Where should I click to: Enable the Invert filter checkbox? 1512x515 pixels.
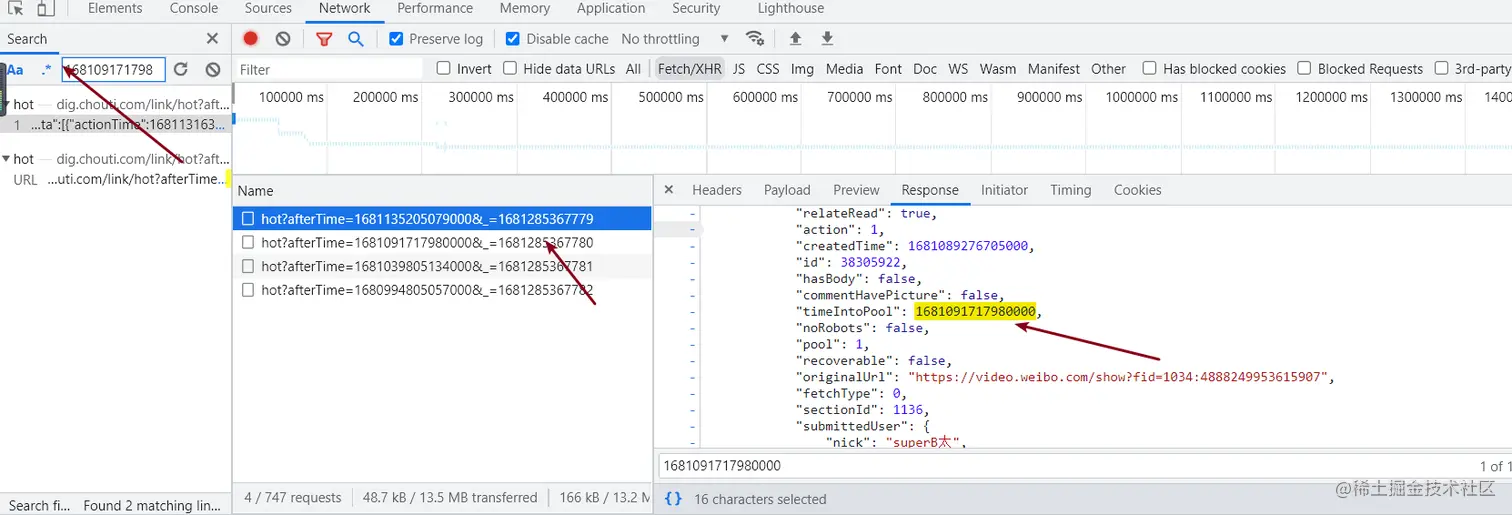444,68
